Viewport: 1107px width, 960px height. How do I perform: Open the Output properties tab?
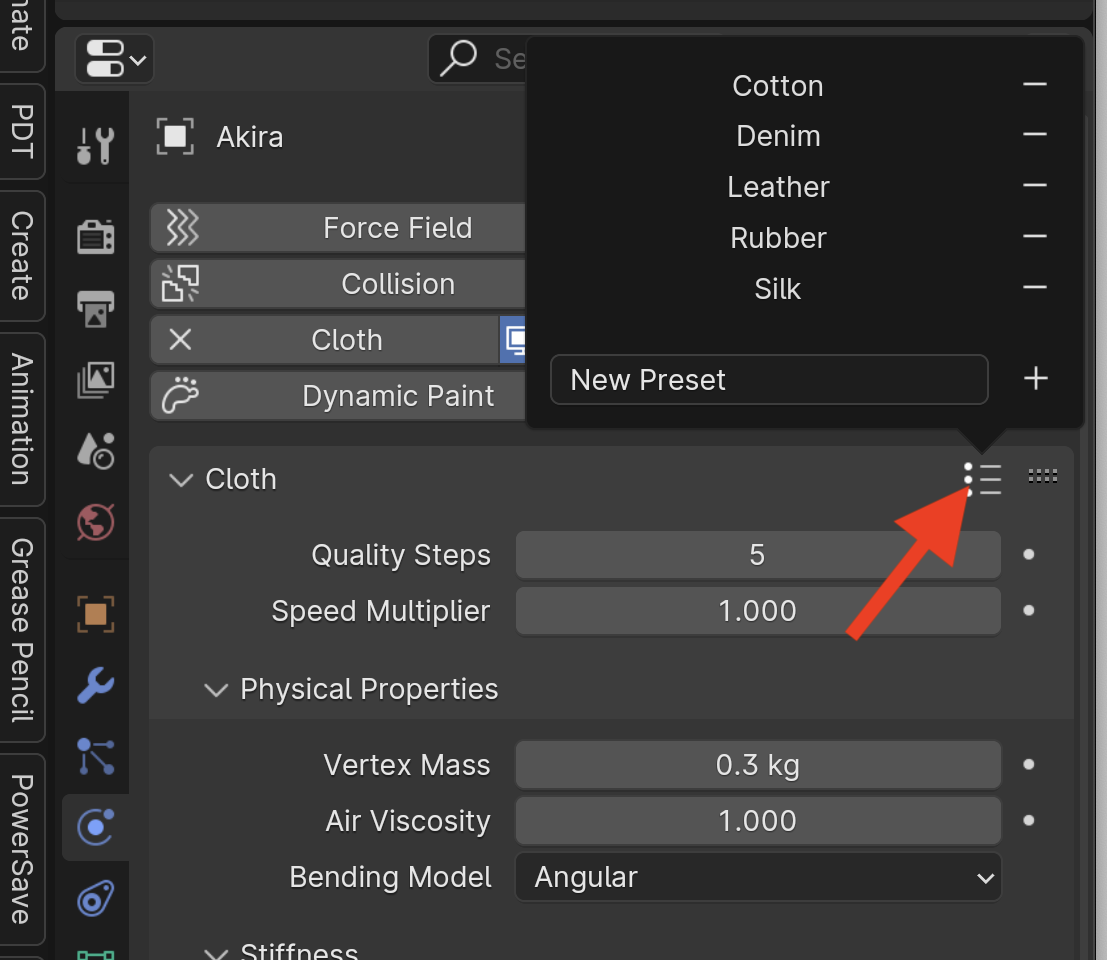pyautogui.click(x=95, y=308)
